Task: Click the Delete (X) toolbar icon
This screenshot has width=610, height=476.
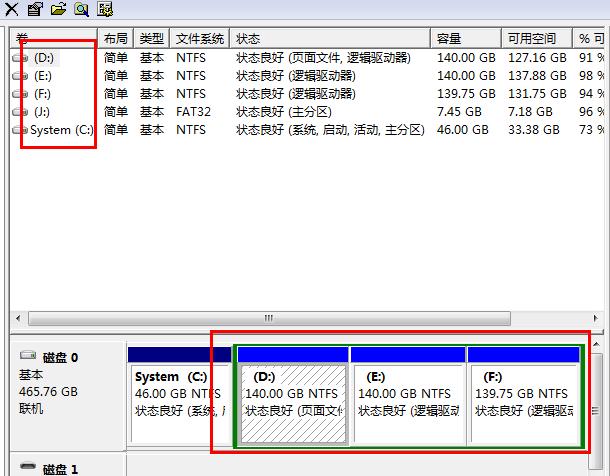Action: [x=12, y=10]
